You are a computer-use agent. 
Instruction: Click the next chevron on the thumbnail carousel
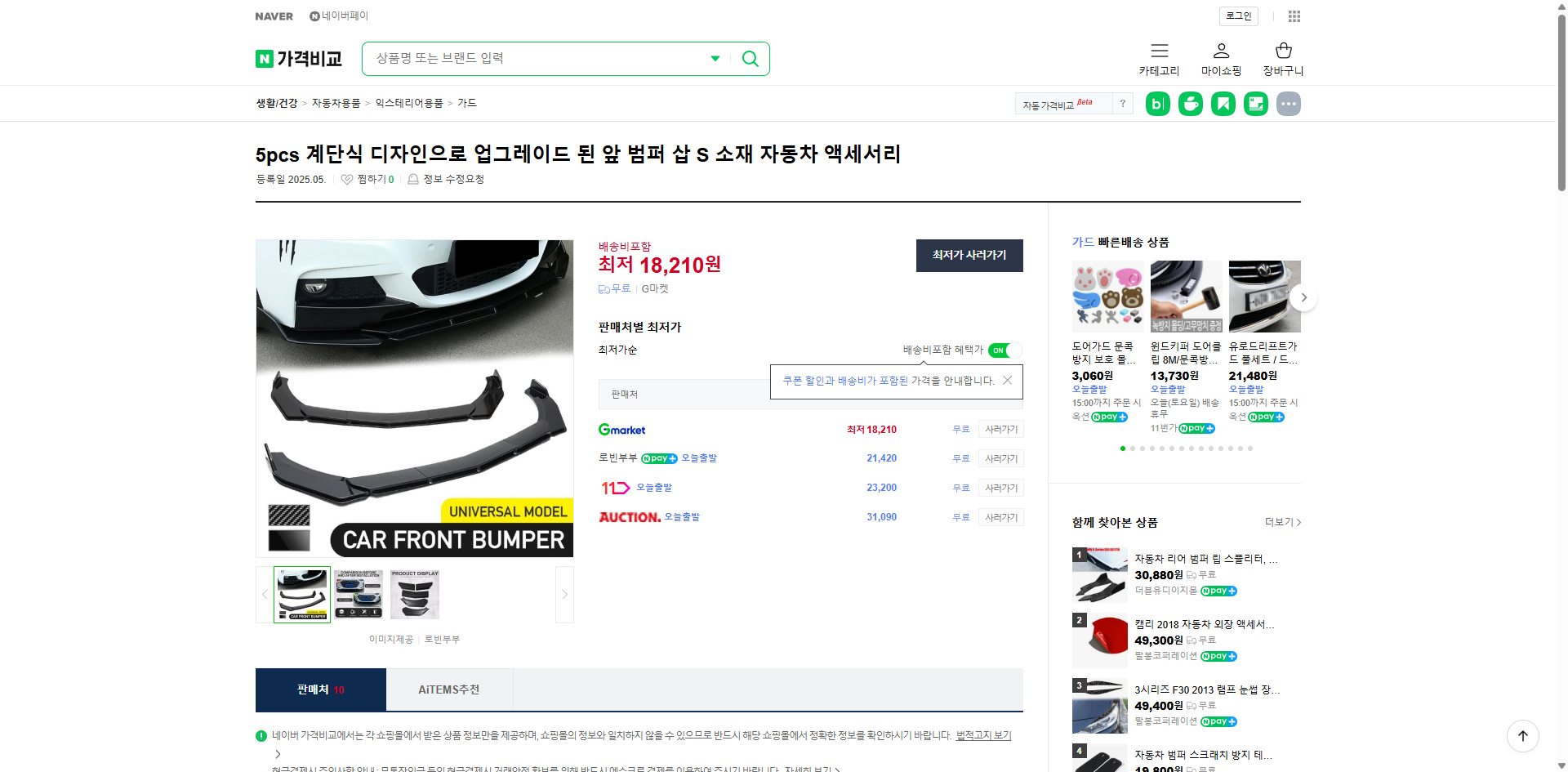[563, 594]
